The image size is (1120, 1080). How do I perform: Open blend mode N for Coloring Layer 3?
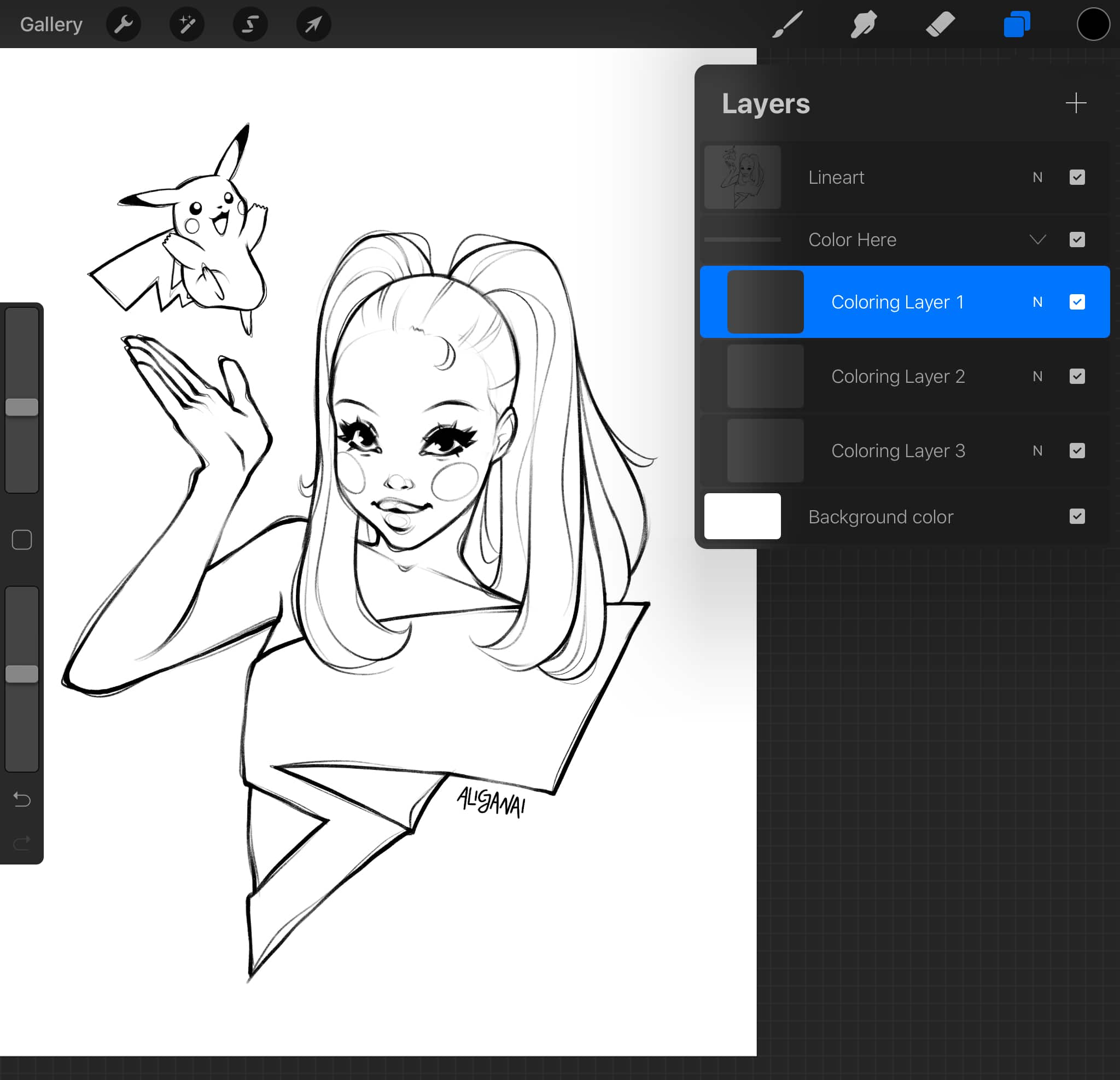click(x=1038, y=450)
